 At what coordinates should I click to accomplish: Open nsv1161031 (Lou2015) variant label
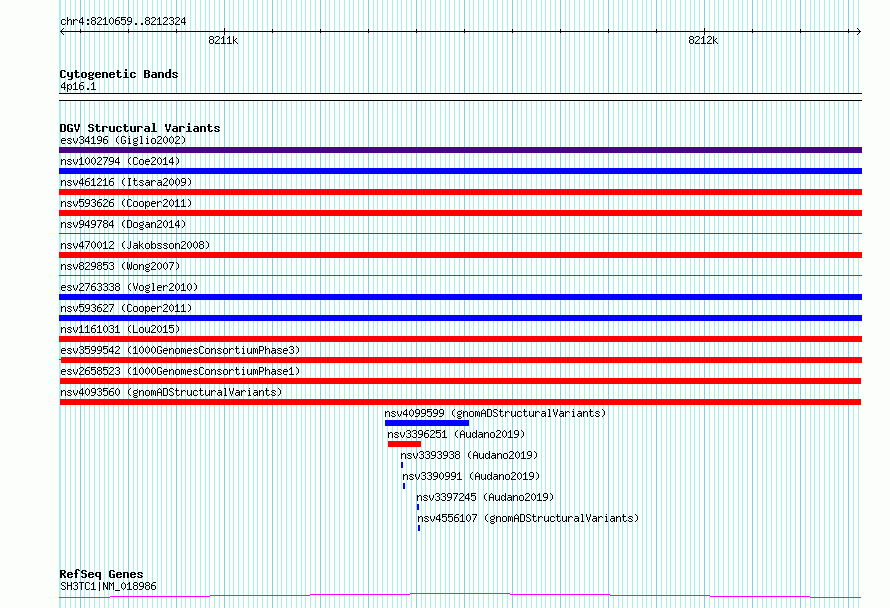coord(120,329)
